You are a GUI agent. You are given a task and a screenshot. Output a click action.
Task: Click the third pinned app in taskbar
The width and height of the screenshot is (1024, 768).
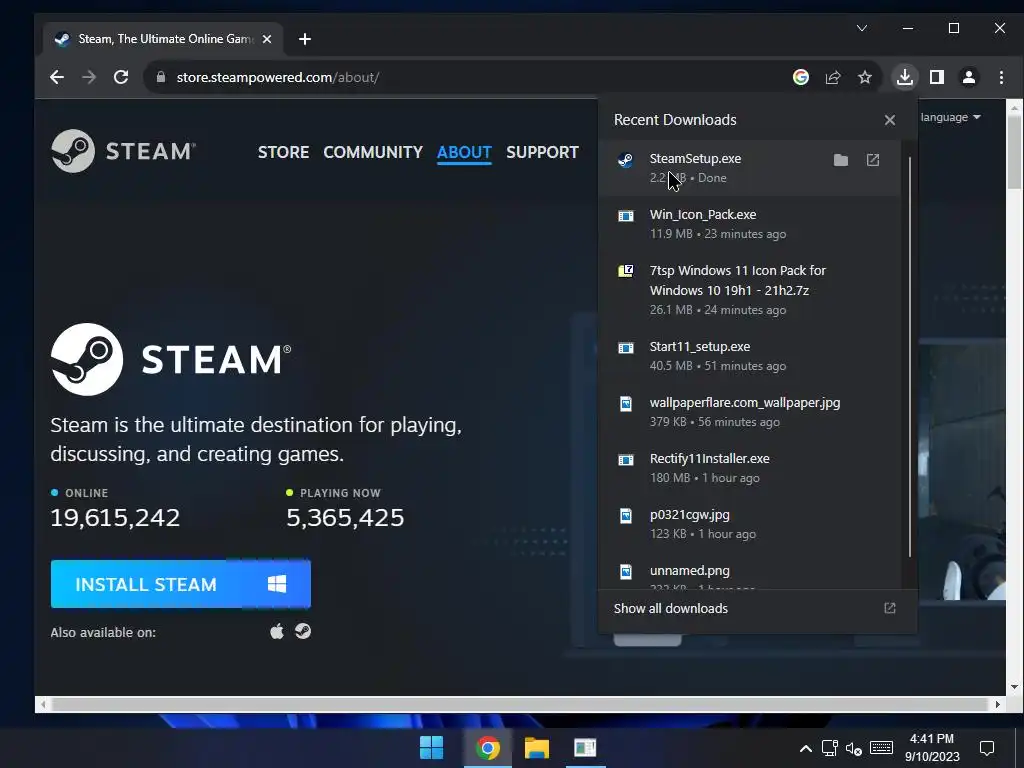click(x=585, y=748)
